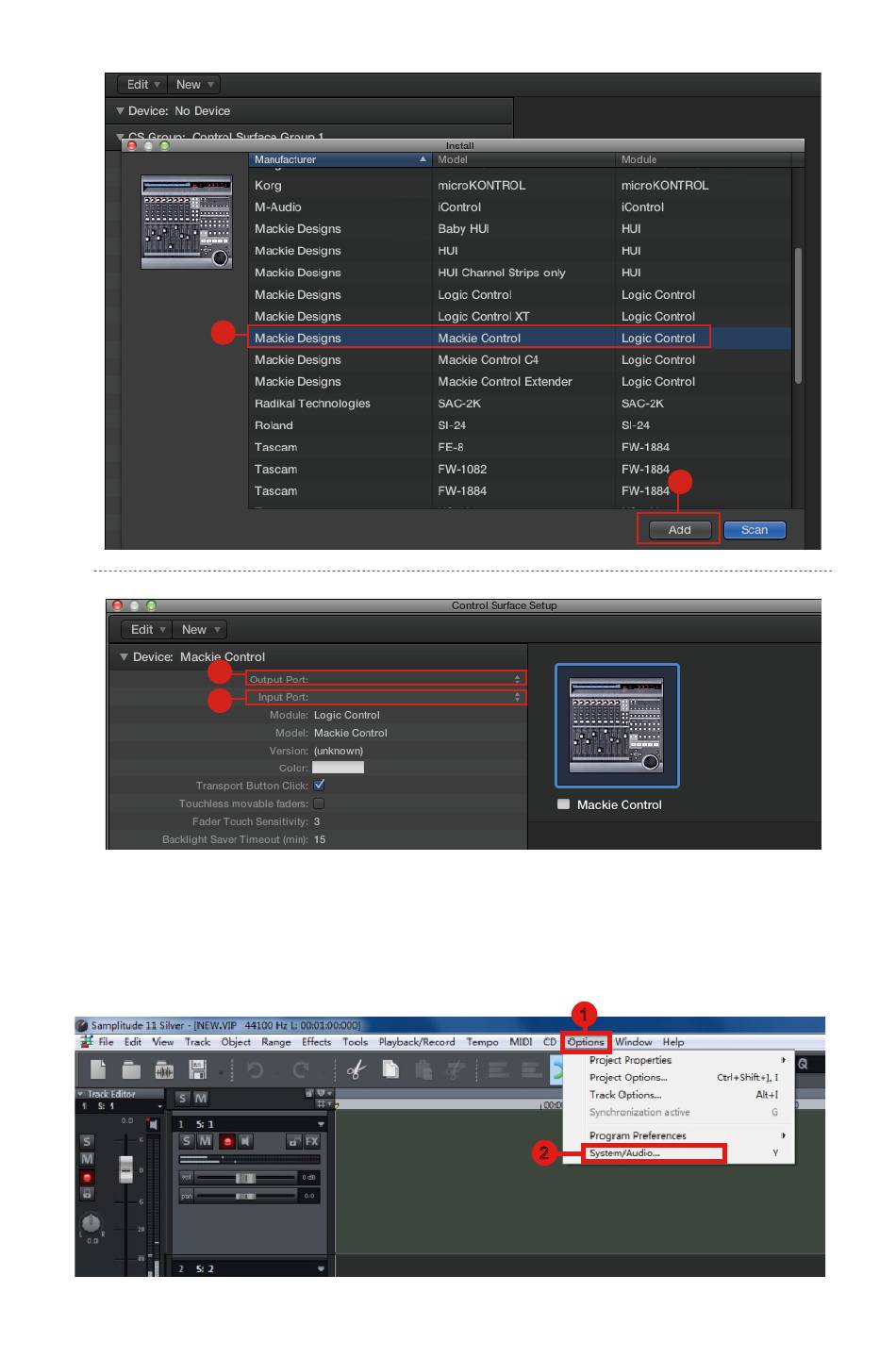Open the Output Port dropdown
The width and height of the screenshot is (896, 1358).
pos(385,679)
